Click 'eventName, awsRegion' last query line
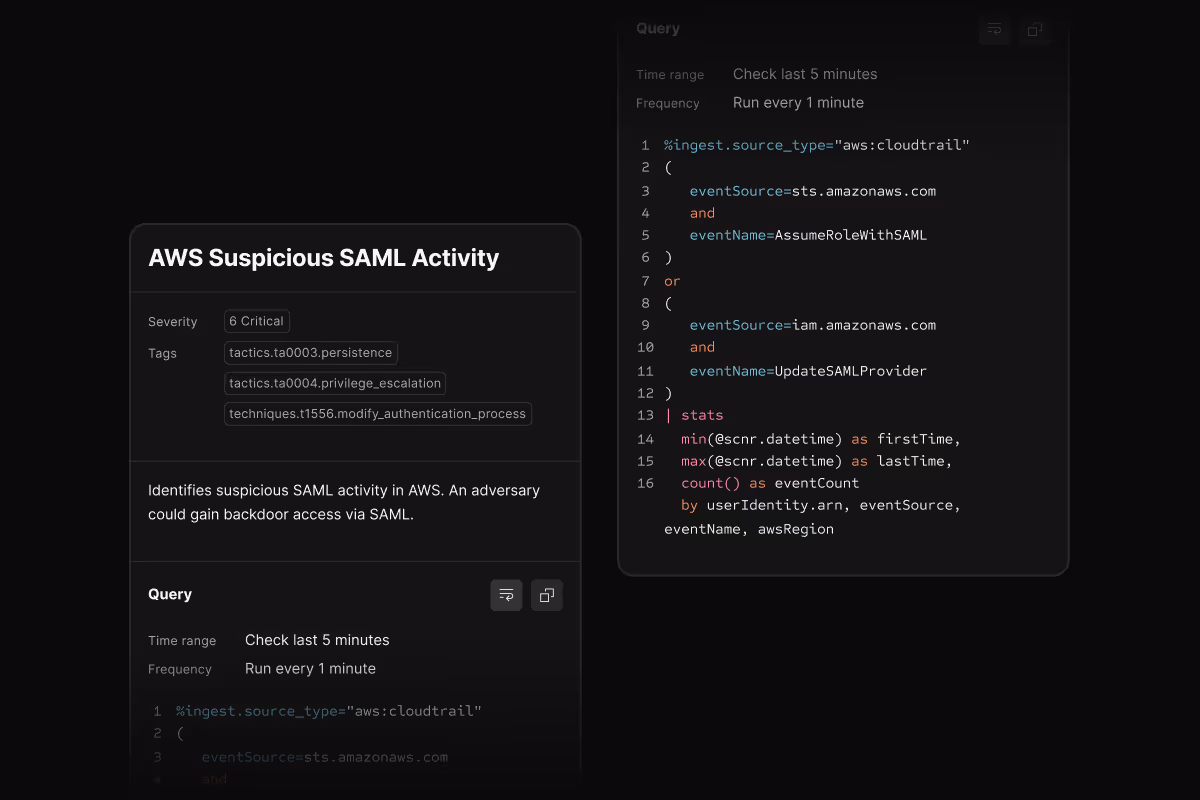Viewport: 1200px width, 800px height. click(x=749, y=529)
